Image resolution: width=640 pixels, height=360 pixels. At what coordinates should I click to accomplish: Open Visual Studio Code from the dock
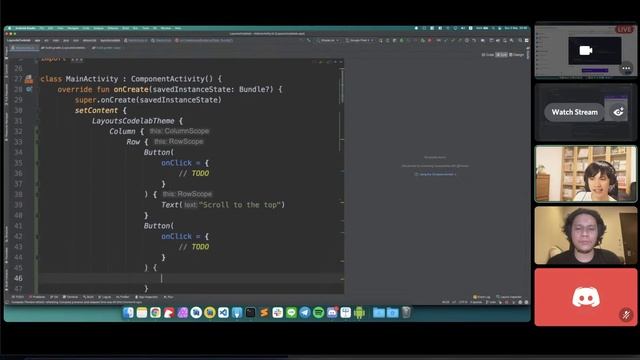pos(223,313)
